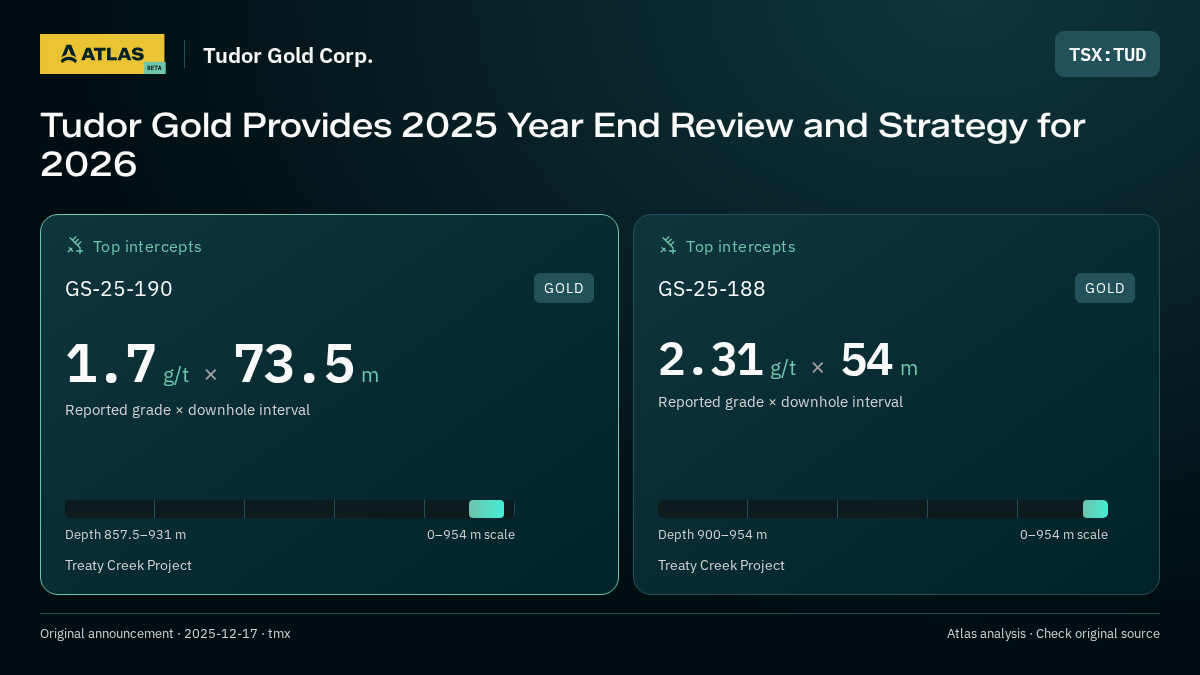Click the GOLD tag on the GS-25-190 card
This screenshot has width=1200, height=675.
564,288
